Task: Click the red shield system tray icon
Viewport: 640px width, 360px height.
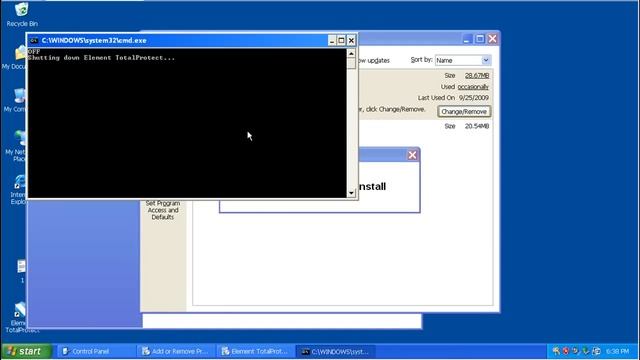Action: point(566,351)
